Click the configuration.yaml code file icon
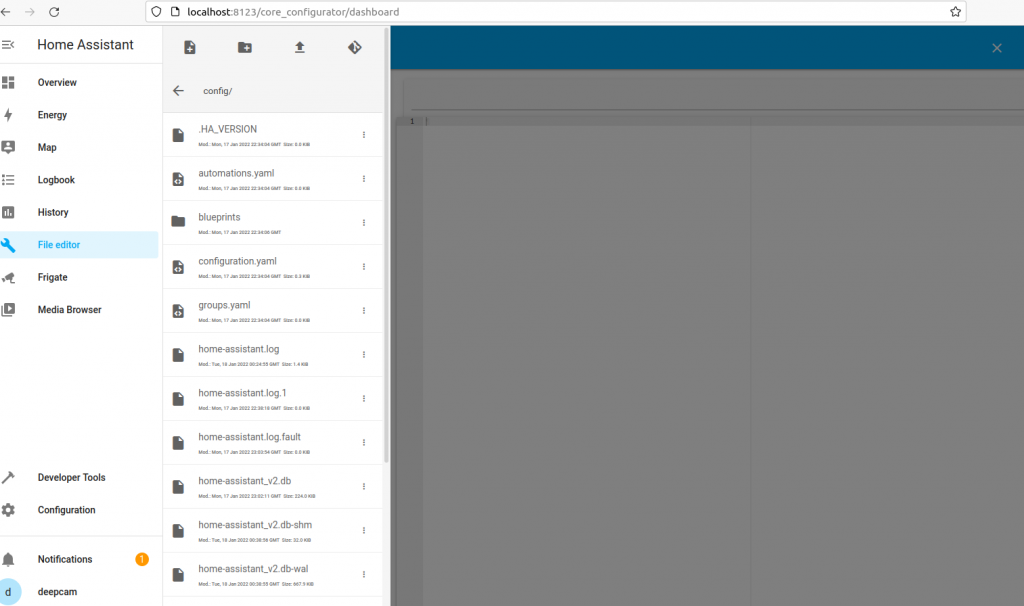 pos(178,266)
